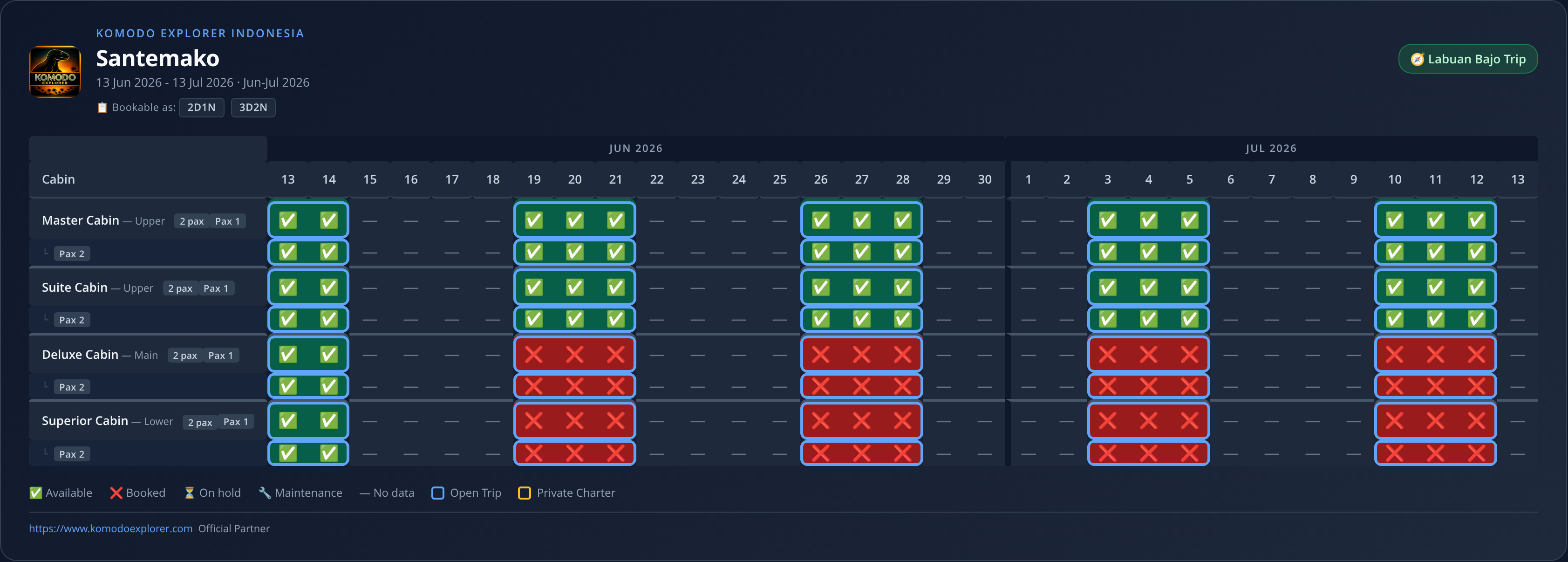The width and height of the screenshot is (1568, 562).
Task: Click Superior Cabin Pax 2 booked X on Jun 28
Action: coord(903,453)
